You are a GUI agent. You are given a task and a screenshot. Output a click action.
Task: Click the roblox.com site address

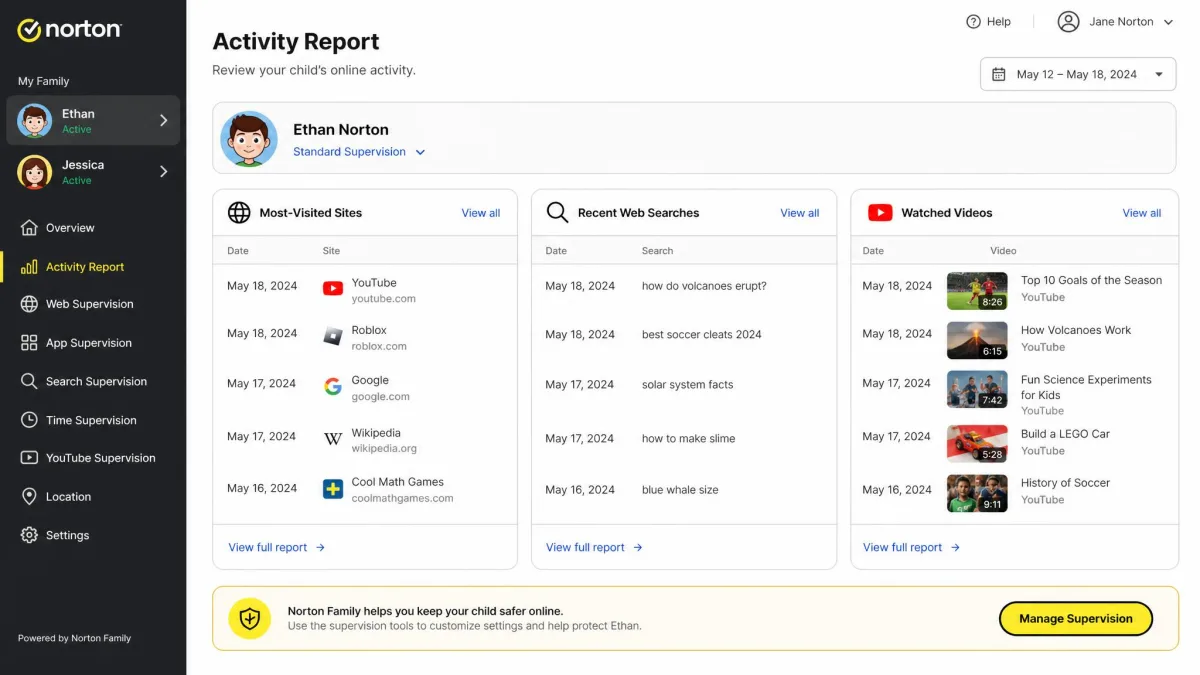[379, 346]
